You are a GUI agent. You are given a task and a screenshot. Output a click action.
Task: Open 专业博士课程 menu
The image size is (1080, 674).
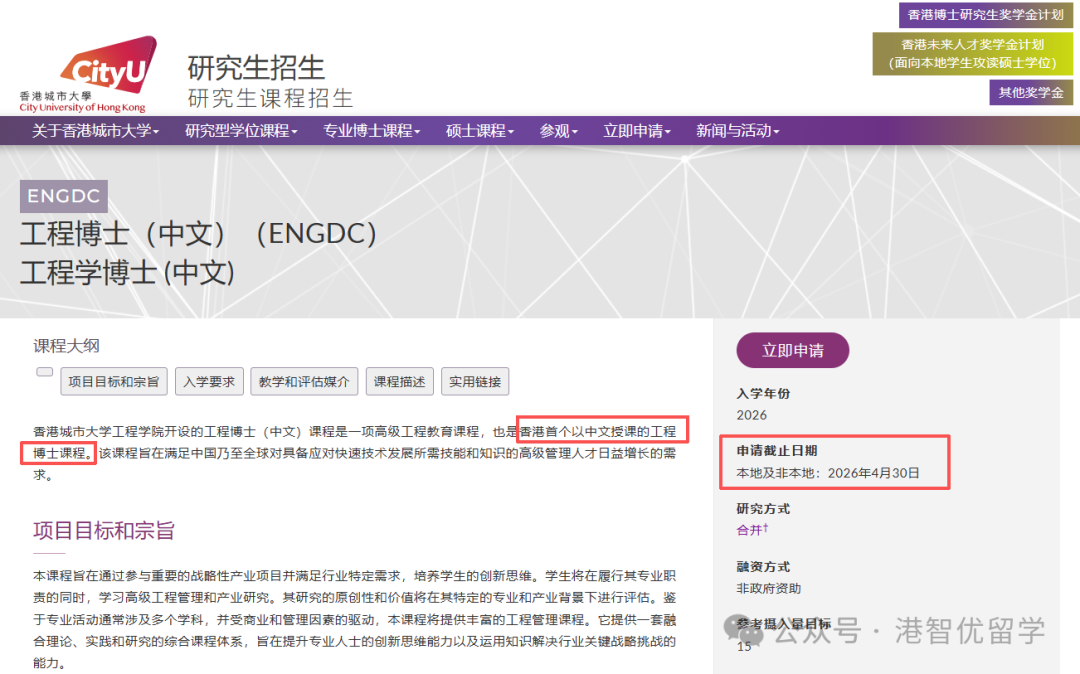coord(371,131)
